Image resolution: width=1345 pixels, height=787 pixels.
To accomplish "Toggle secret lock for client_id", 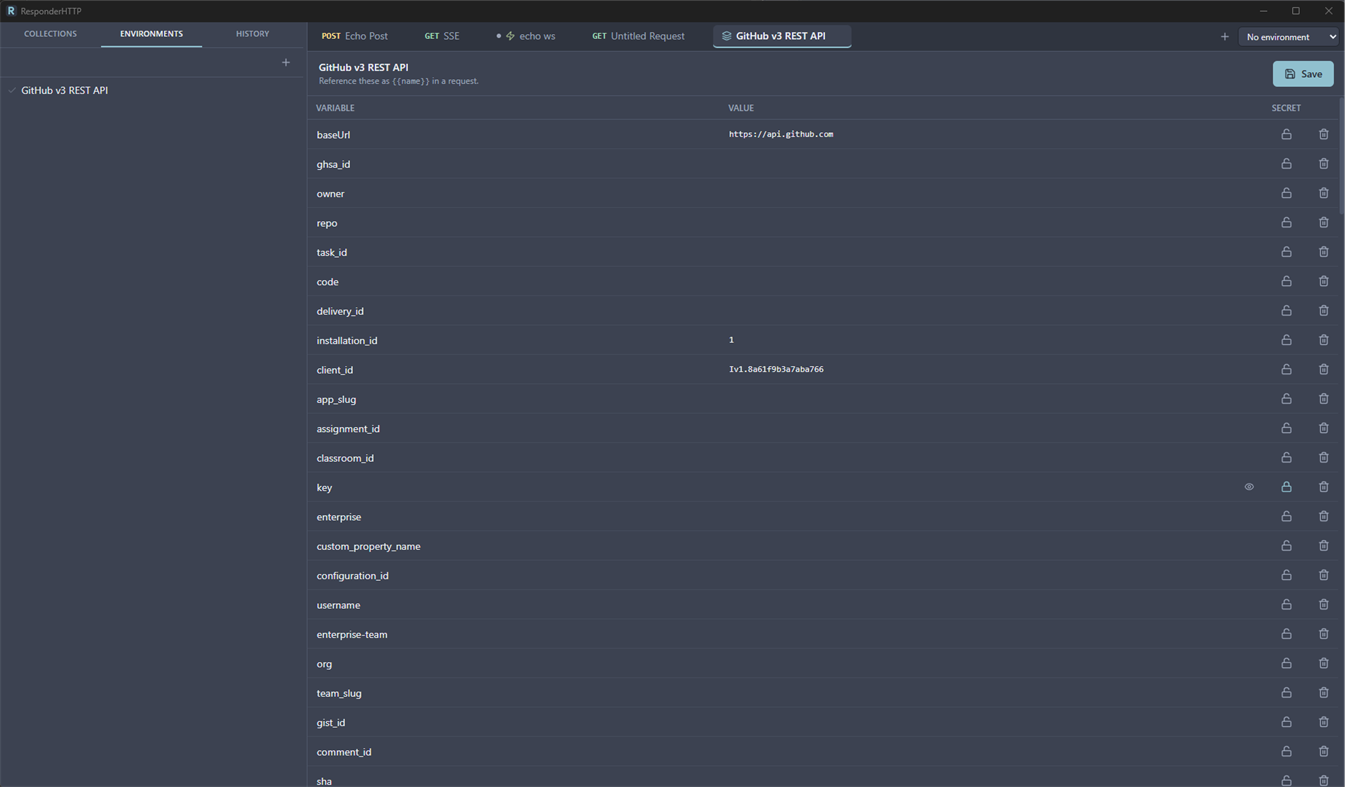I will coord(1286,369).
